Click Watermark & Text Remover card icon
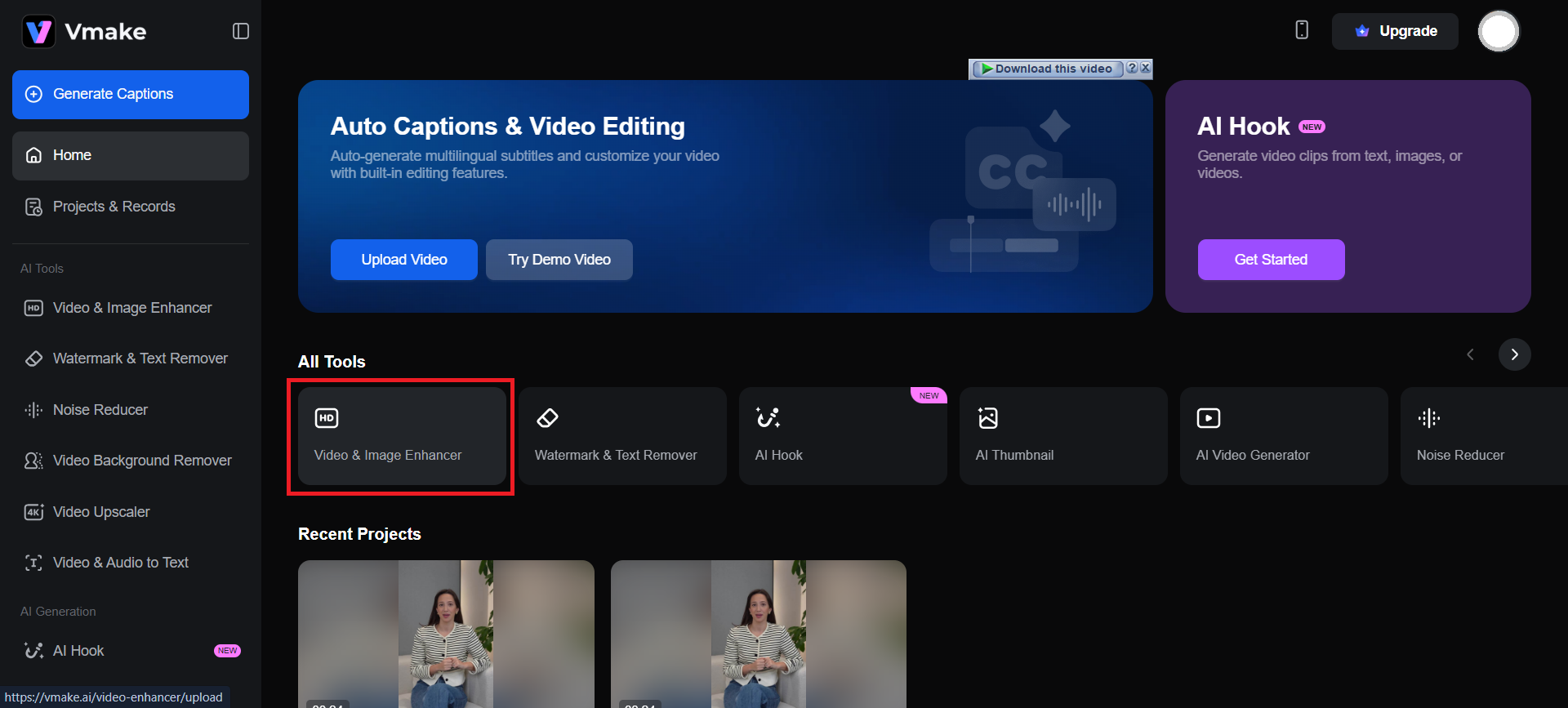The image size is (1568, 708). coord(547,418)
